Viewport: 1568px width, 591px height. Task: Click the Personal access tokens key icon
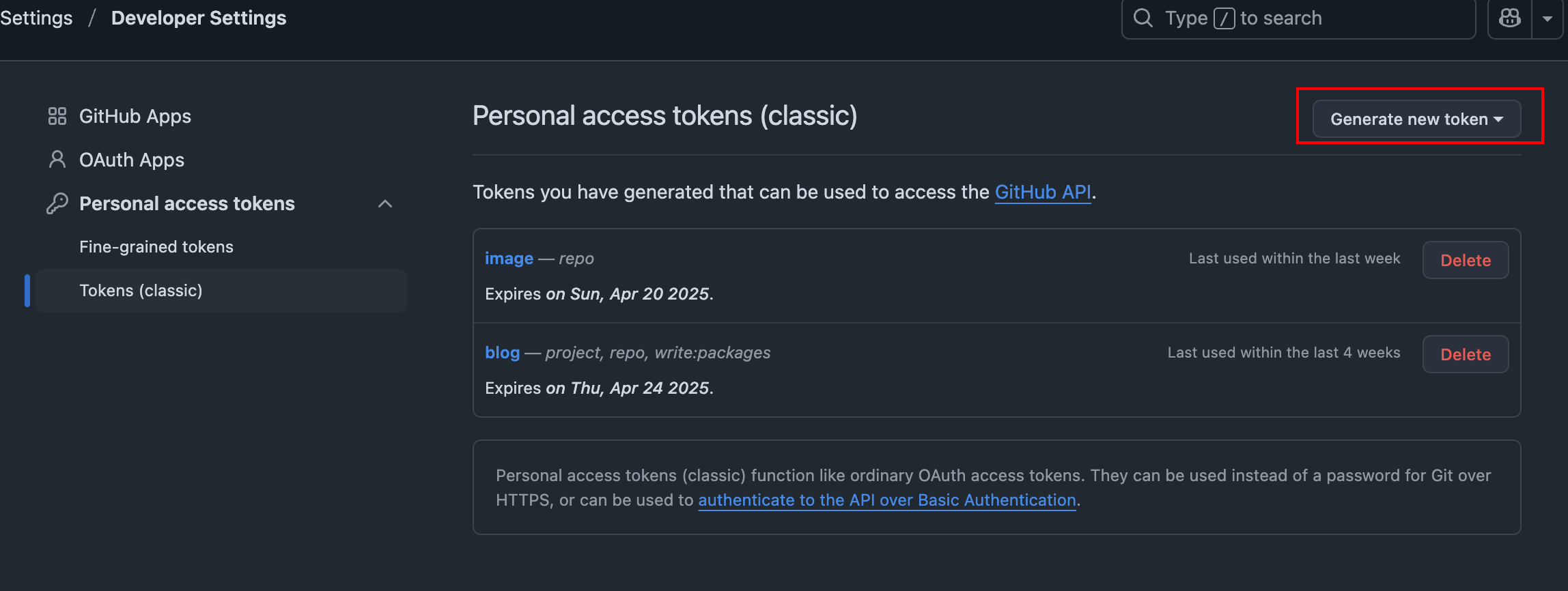point(57,203)
